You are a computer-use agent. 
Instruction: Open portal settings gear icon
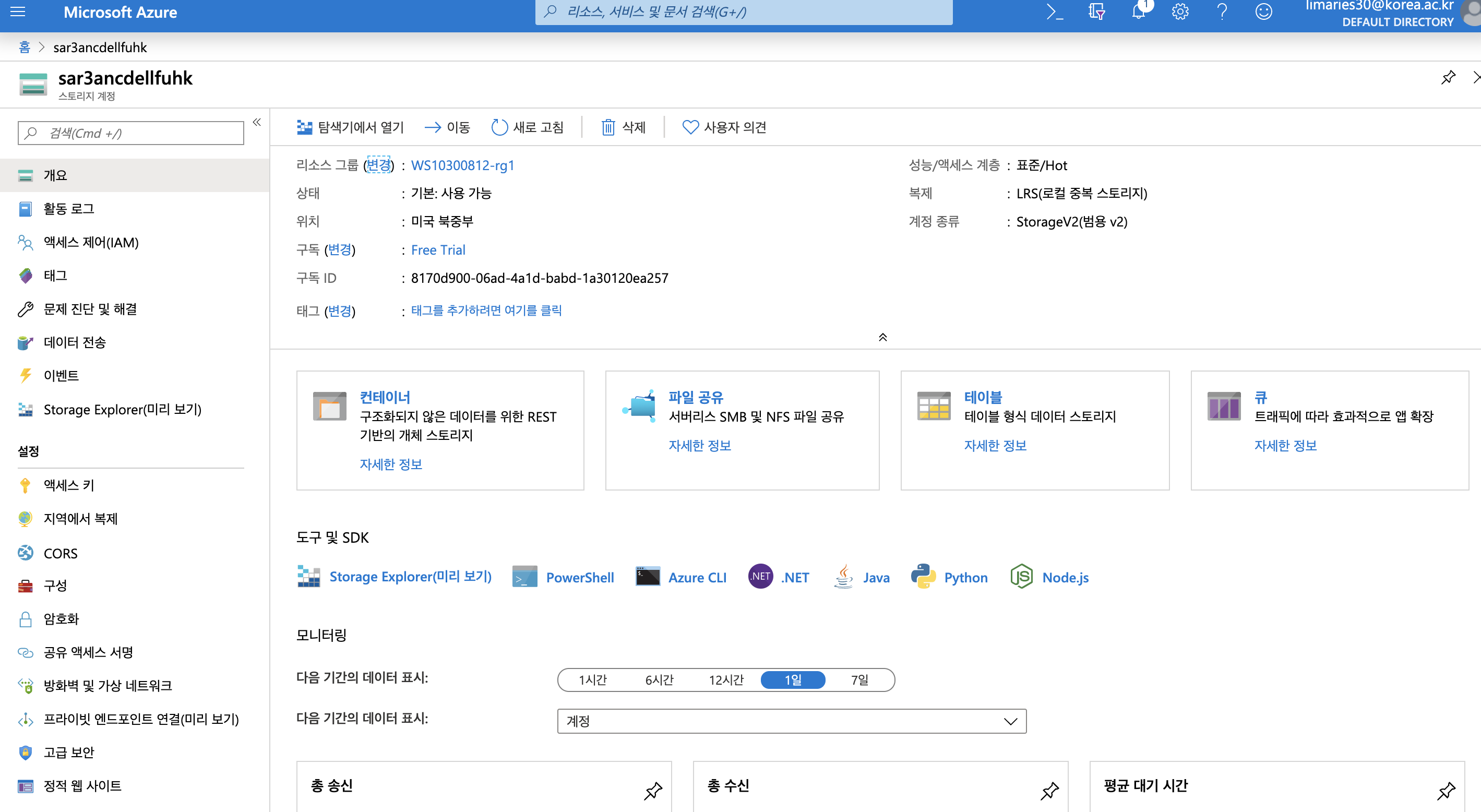1180,11
